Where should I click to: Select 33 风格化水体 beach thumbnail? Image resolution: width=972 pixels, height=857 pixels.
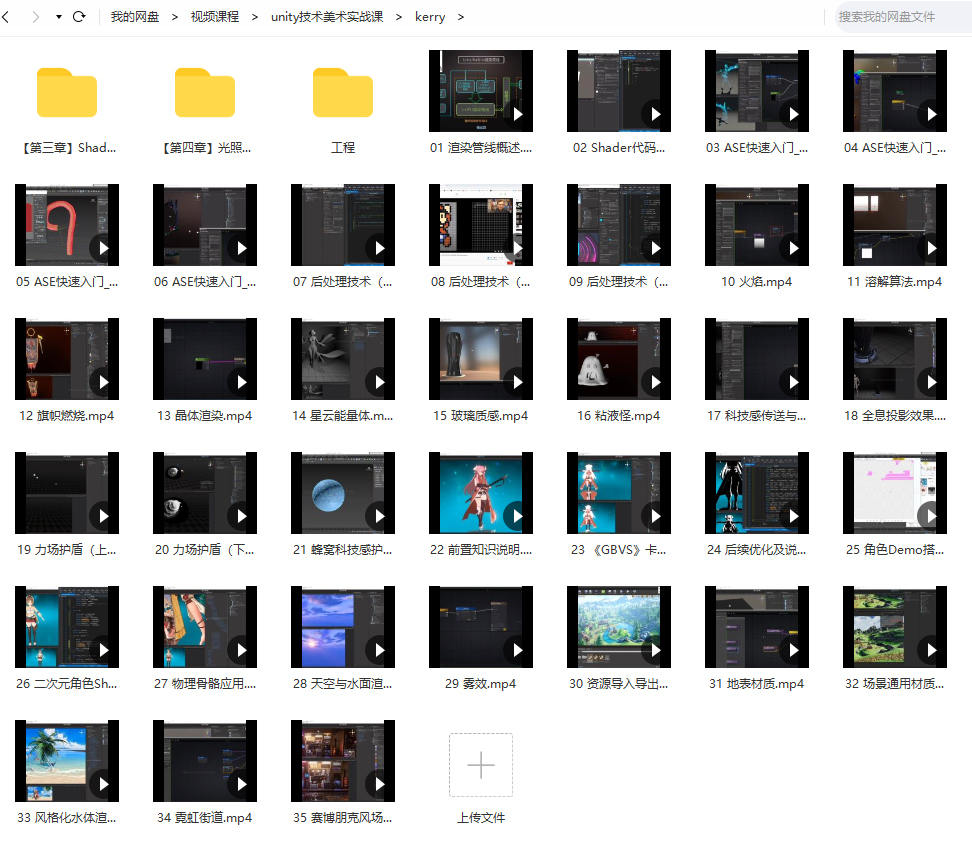67,761
